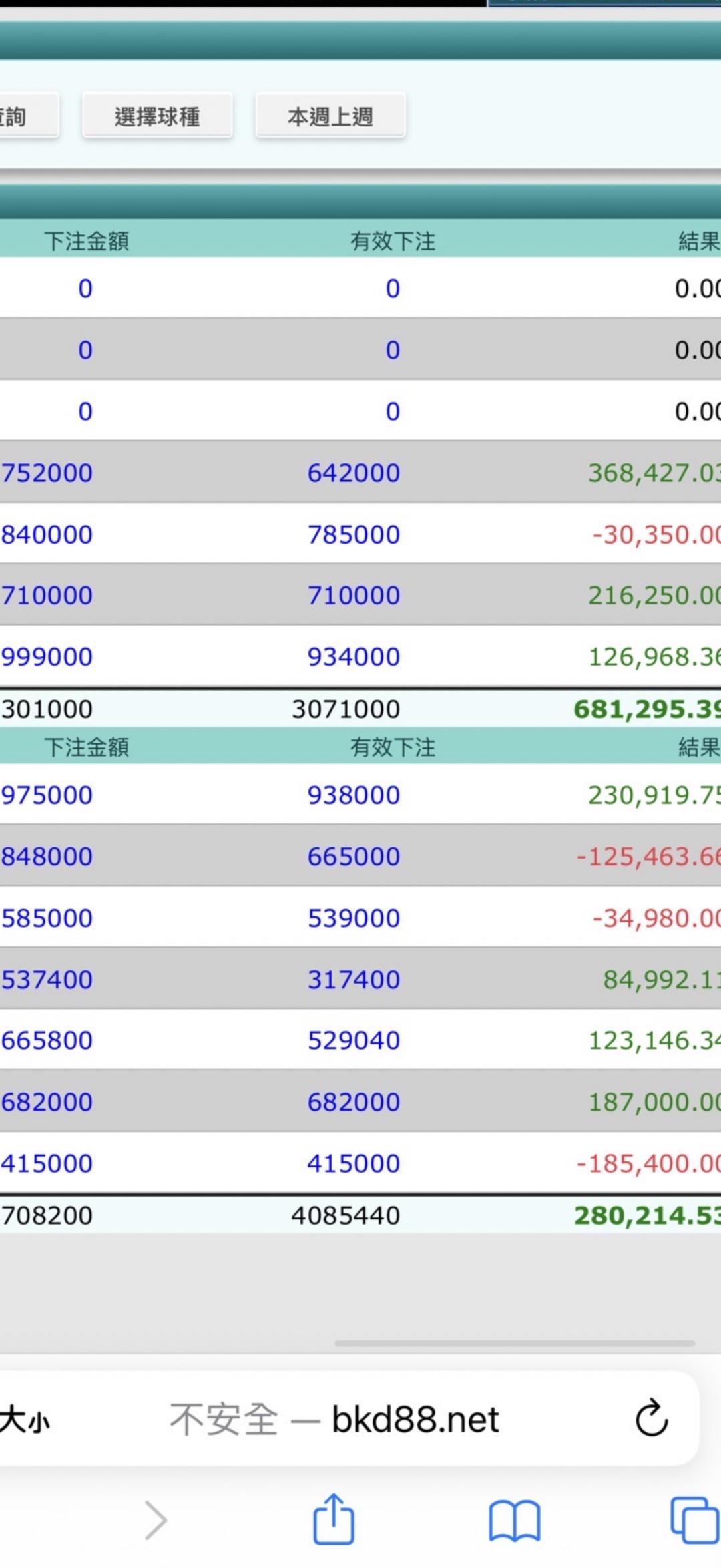Open the Safari share sheet icon
The image size is (721, 1568).
(x=334, y=1519)
